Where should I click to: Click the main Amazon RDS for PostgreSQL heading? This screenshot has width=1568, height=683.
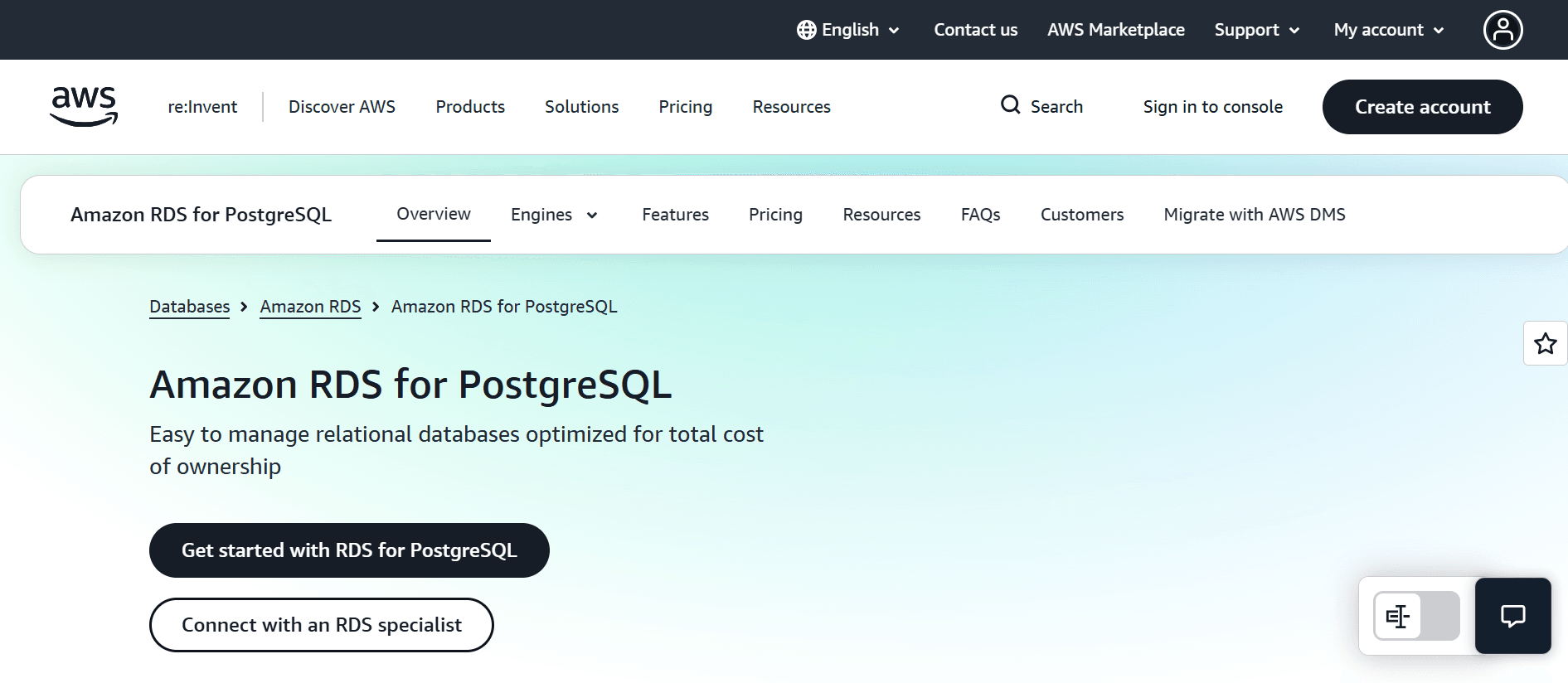tap(410, 385)
